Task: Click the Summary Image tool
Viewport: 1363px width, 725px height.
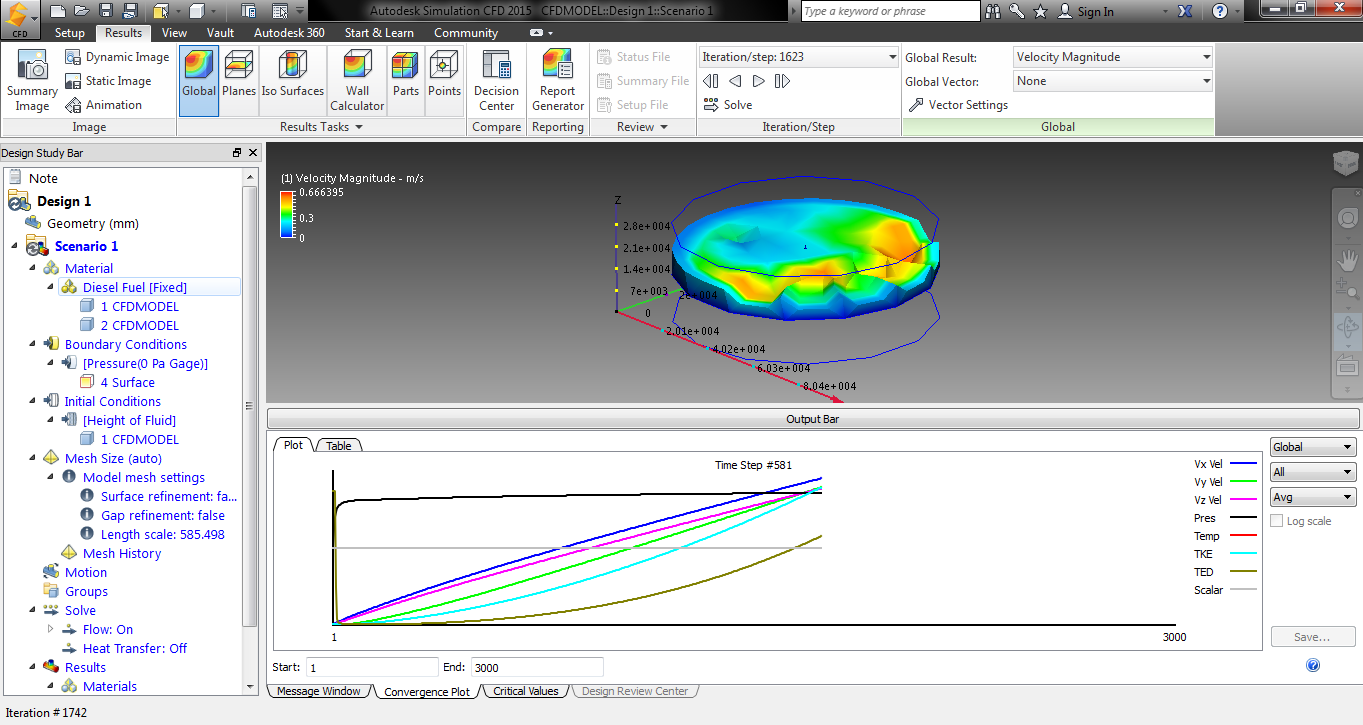Action: coord(31,79)
